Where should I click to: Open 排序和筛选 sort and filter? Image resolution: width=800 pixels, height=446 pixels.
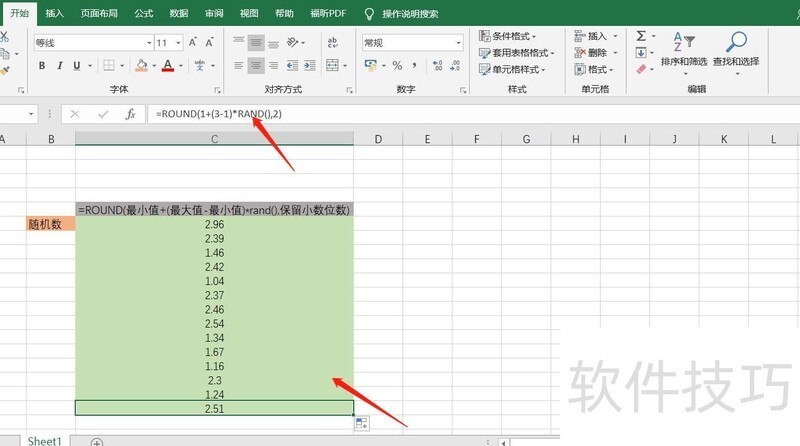point(684,53)
